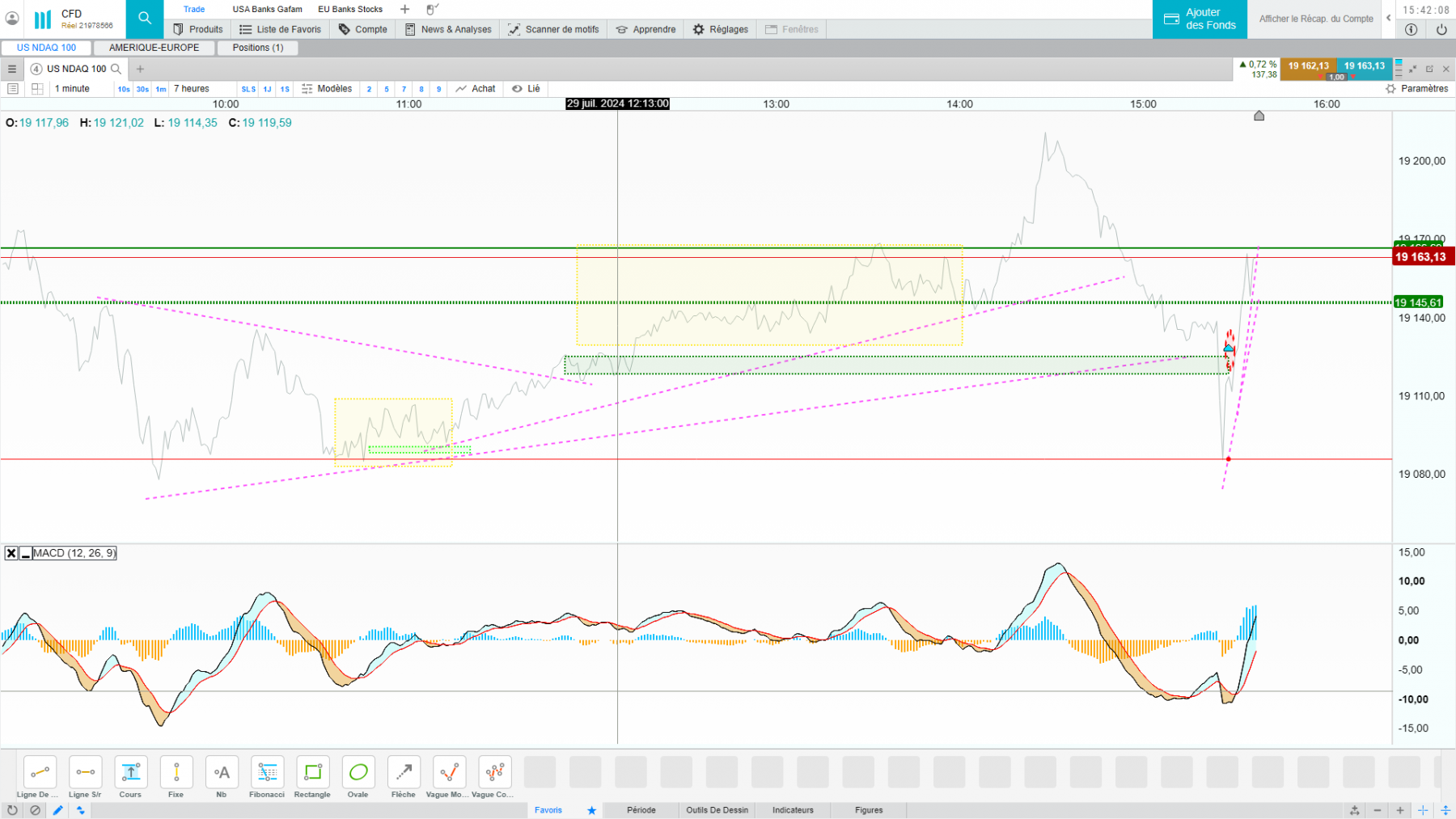
Task: Open the News & Analyses menu
Action: pyautogui.click(x=448, y=29)
